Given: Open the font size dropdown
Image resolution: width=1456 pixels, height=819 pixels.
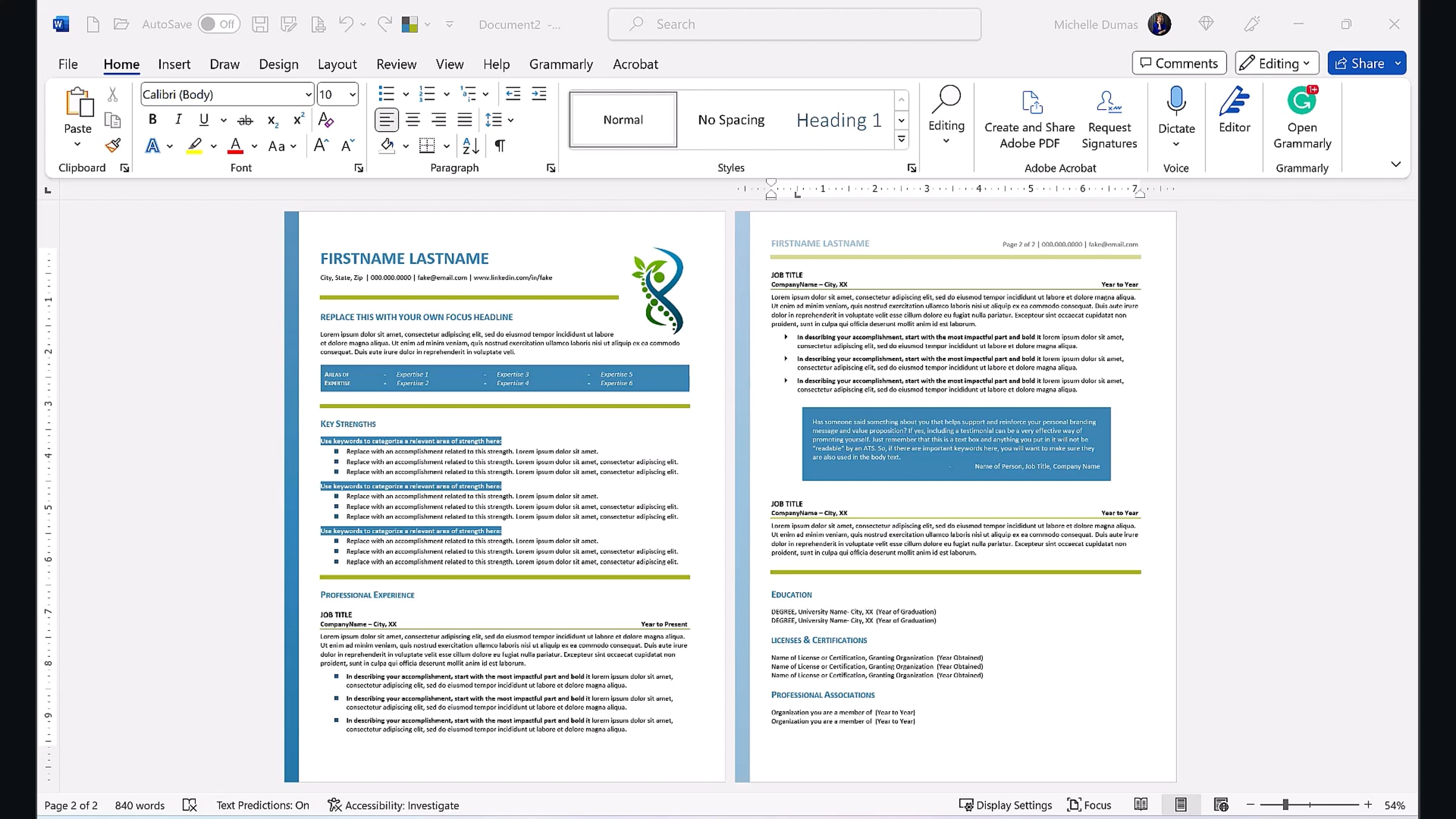Looking at the screenshot, I should pyautogui.click(x=352, y=95).
